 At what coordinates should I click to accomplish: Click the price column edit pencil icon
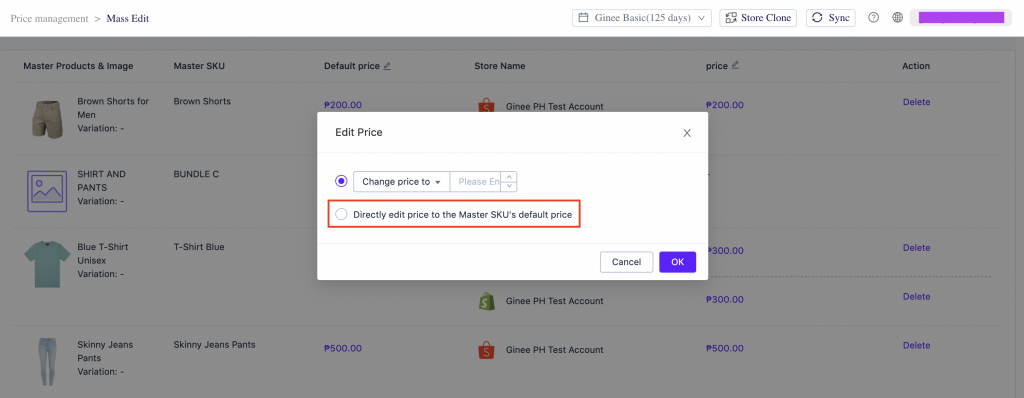coord(735,65)
